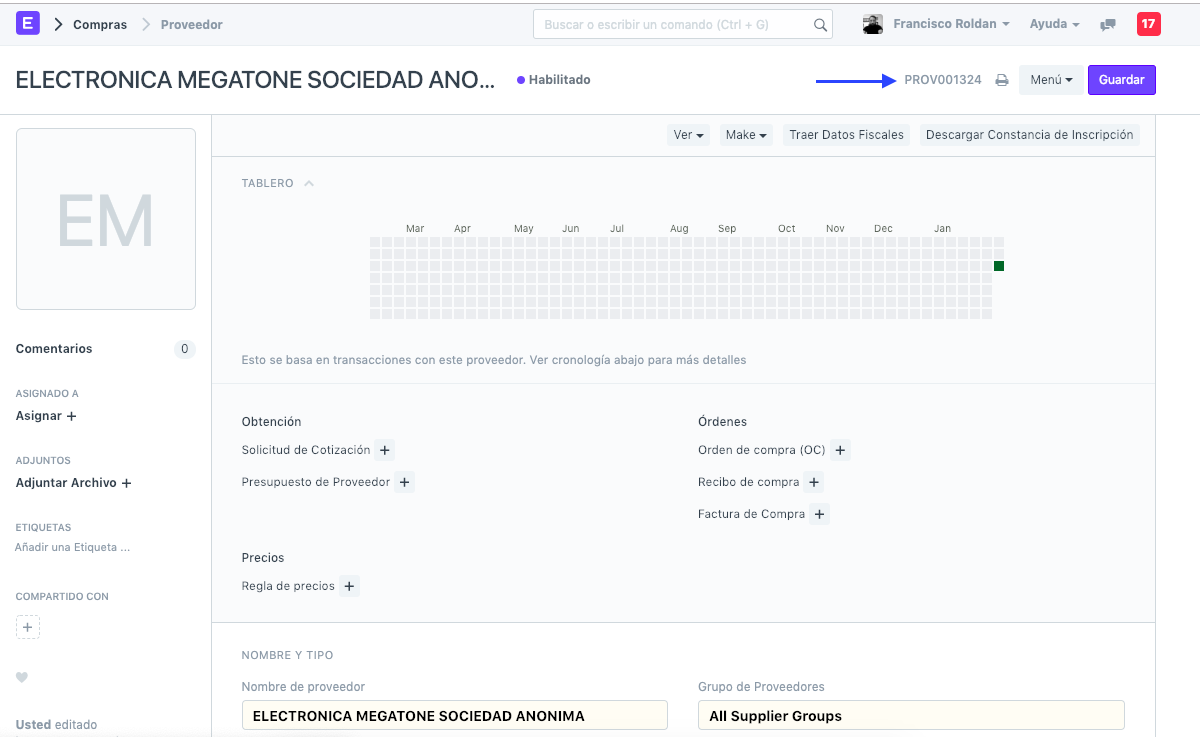Add new Factura de Compra with plus
This screenshot has width=1200, height=737.
pyautogui.click(x=820, y=515)
